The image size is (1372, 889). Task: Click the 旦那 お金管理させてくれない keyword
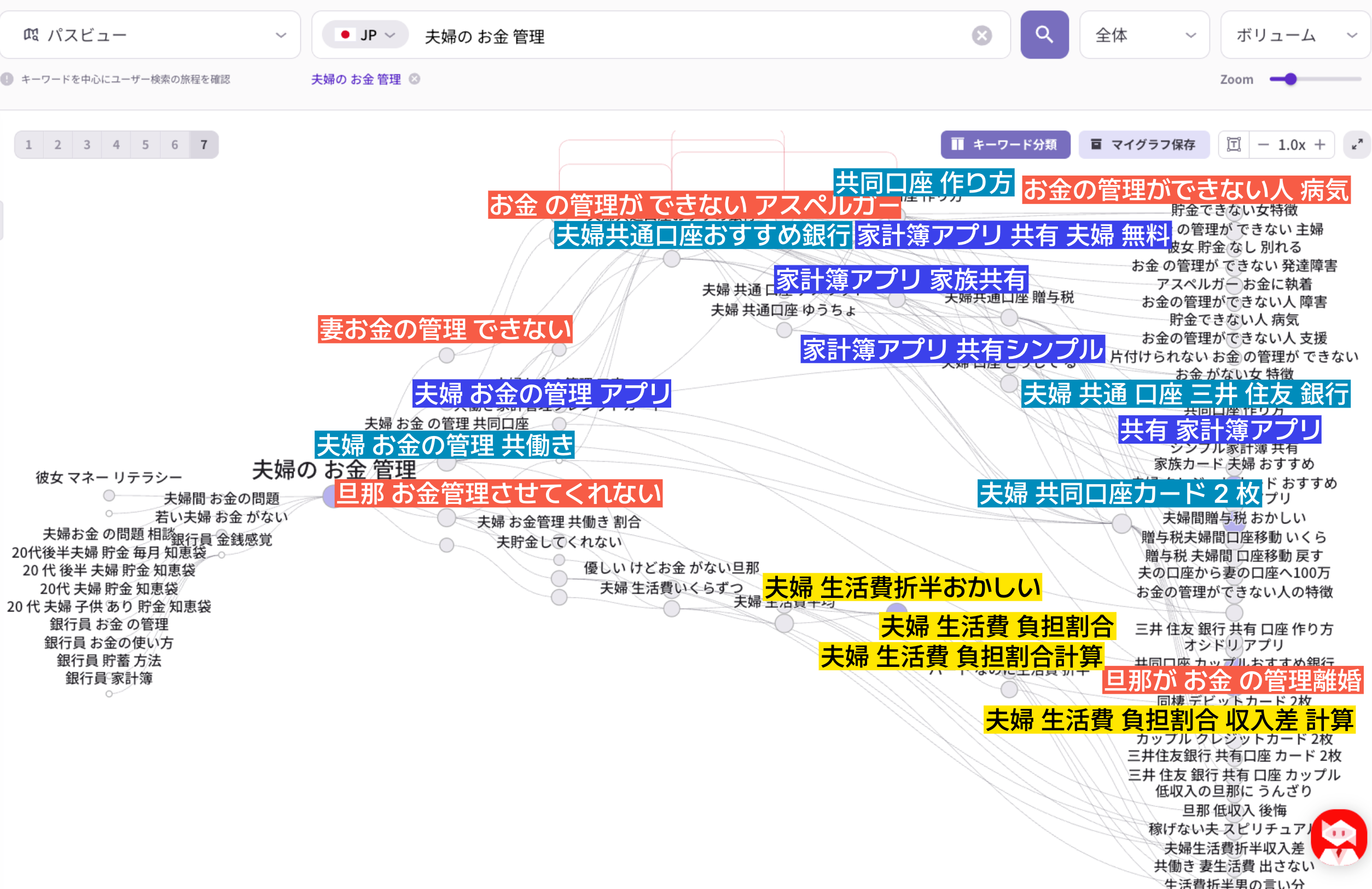coord(499,493)
